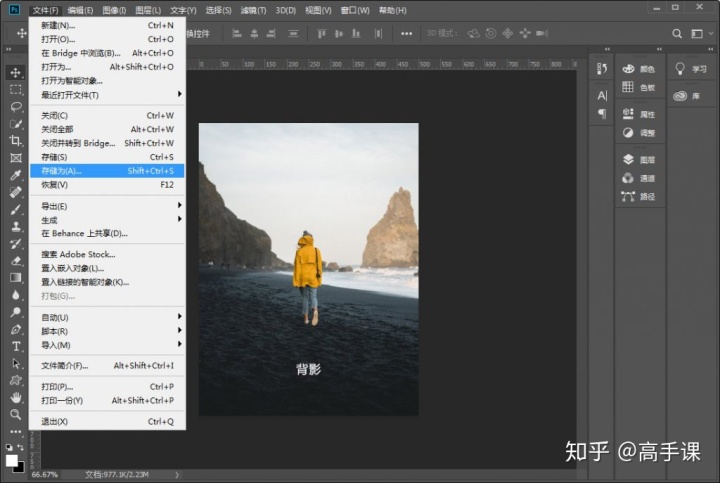The width and height of the screenshot is (720, 483).
Task: Expand the 脚本(R) submenu
Action: 107,331
